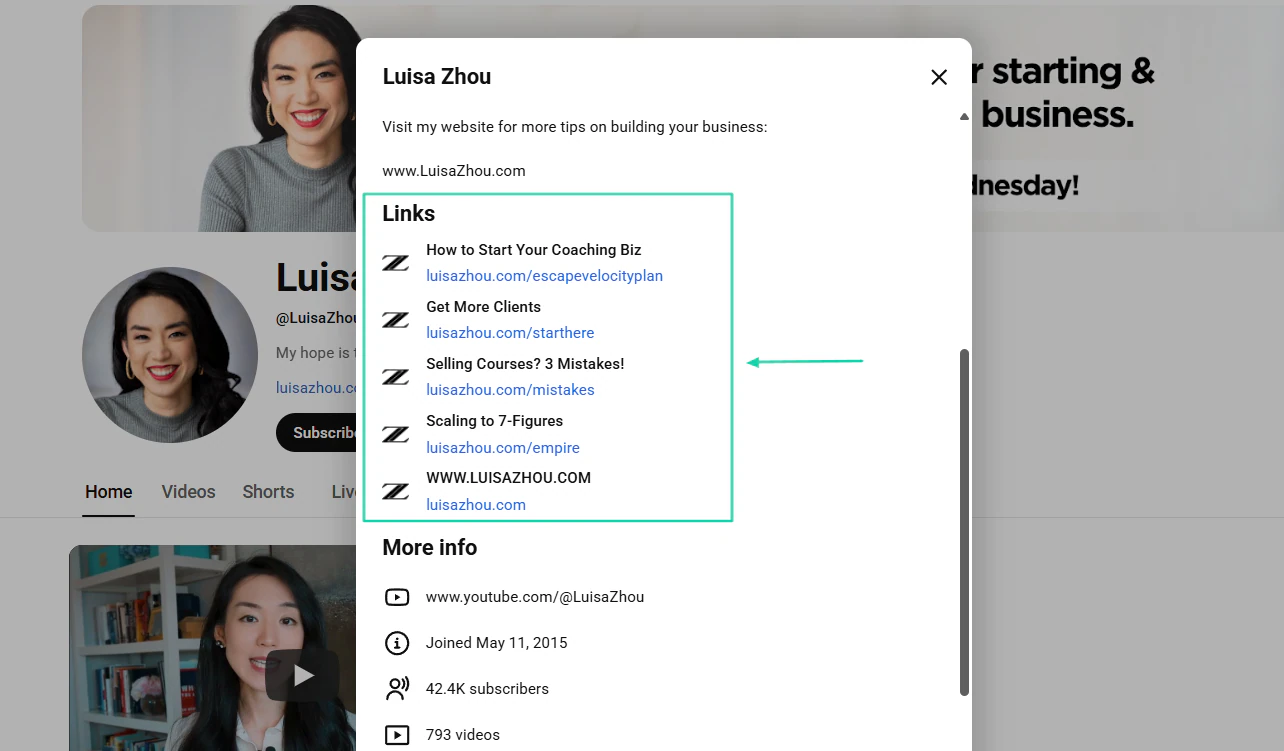
Task: Open the luisazhou.com link under WWW.LUISAZHOU.COM
Action: tap(476, 505)
